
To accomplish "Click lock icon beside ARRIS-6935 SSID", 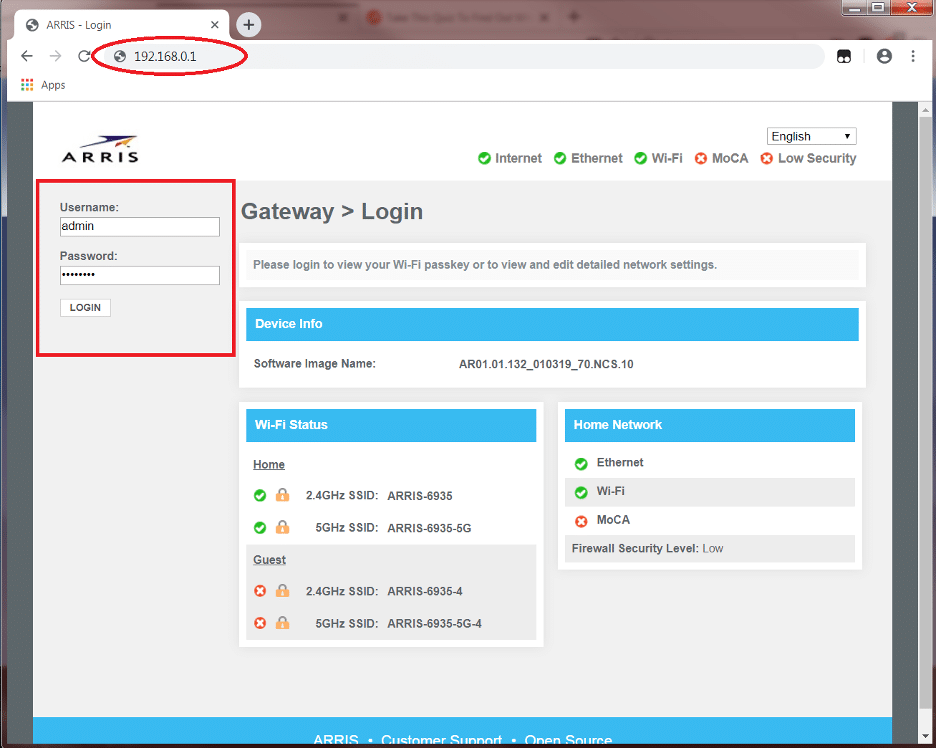I will pyautogui.click(x=282, y=495).
